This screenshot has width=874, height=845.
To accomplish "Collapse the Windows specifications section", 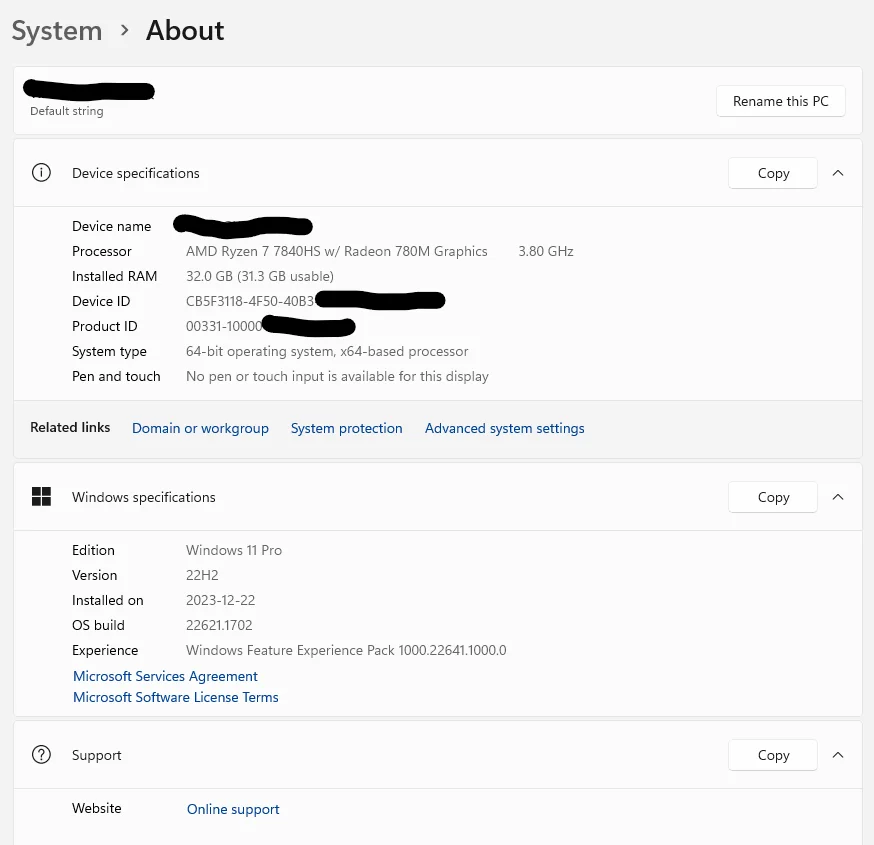I will 838,497.
